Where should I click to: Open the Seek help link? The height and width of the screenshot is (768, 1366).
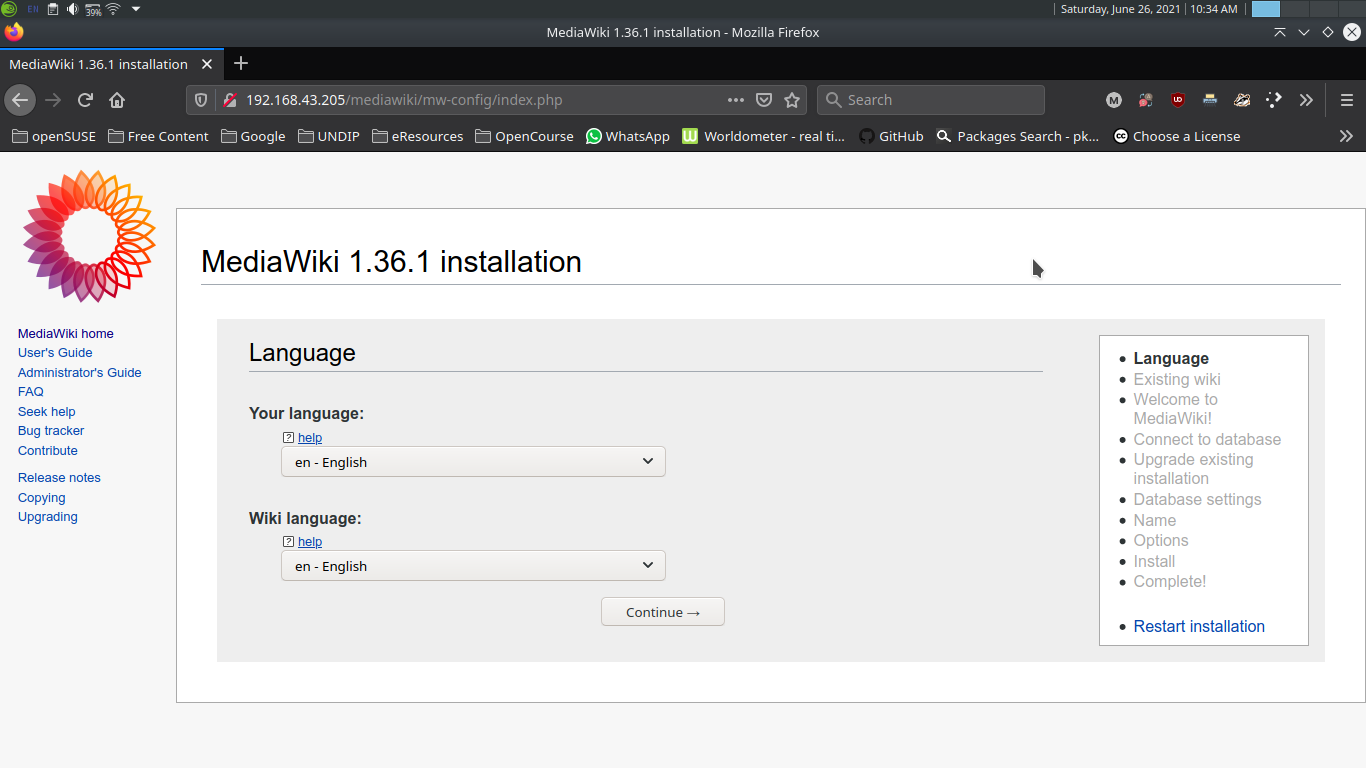pyautogui.click(x=47, y=412)
